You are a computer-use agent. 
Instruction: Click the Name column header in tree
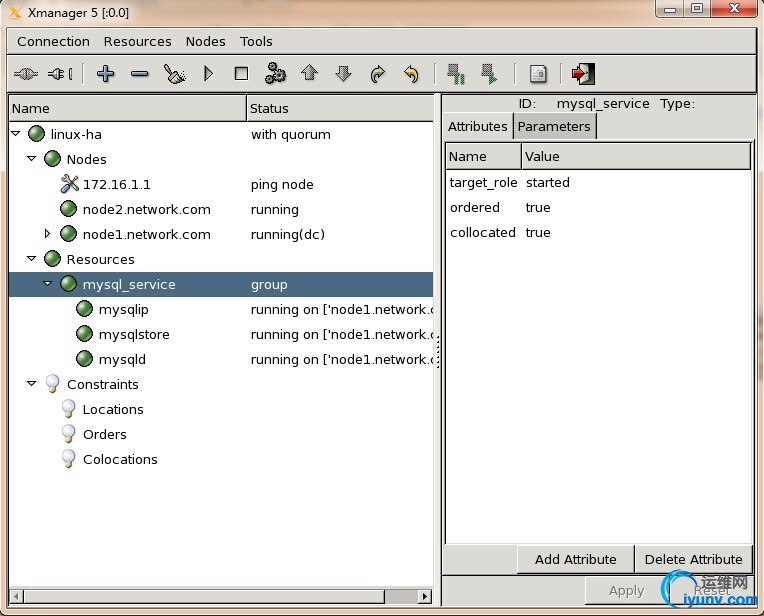(x=128, y=108)
